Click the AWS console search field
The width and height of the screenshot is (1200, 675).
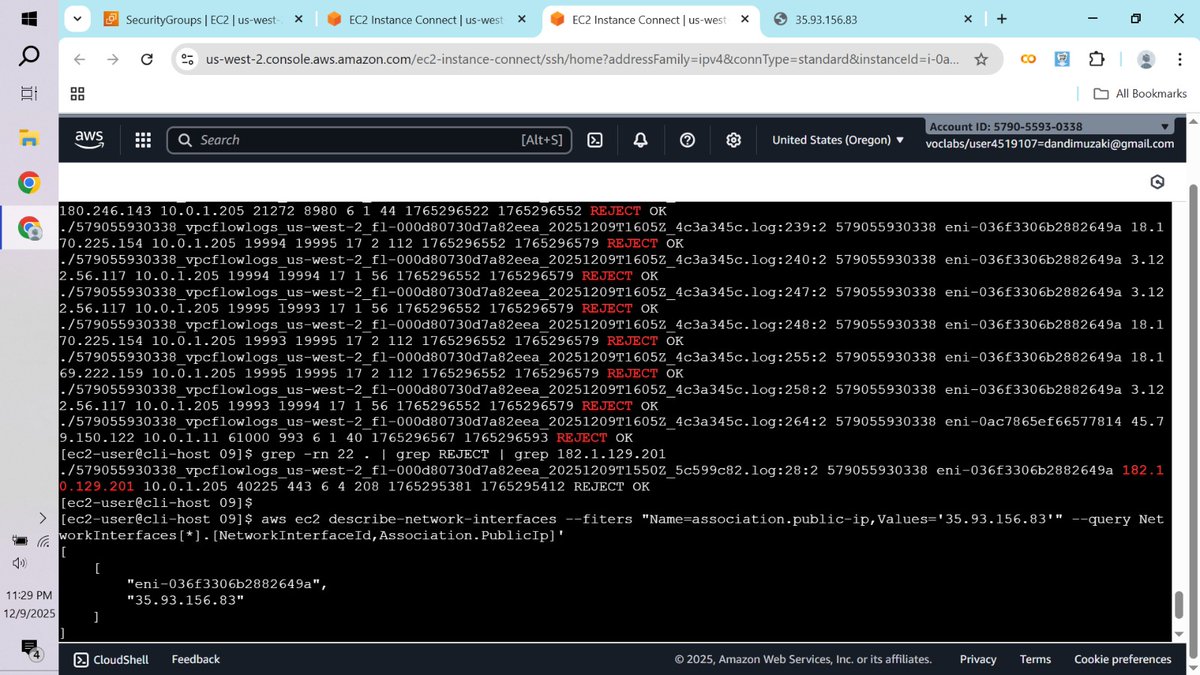coord(369,140)
